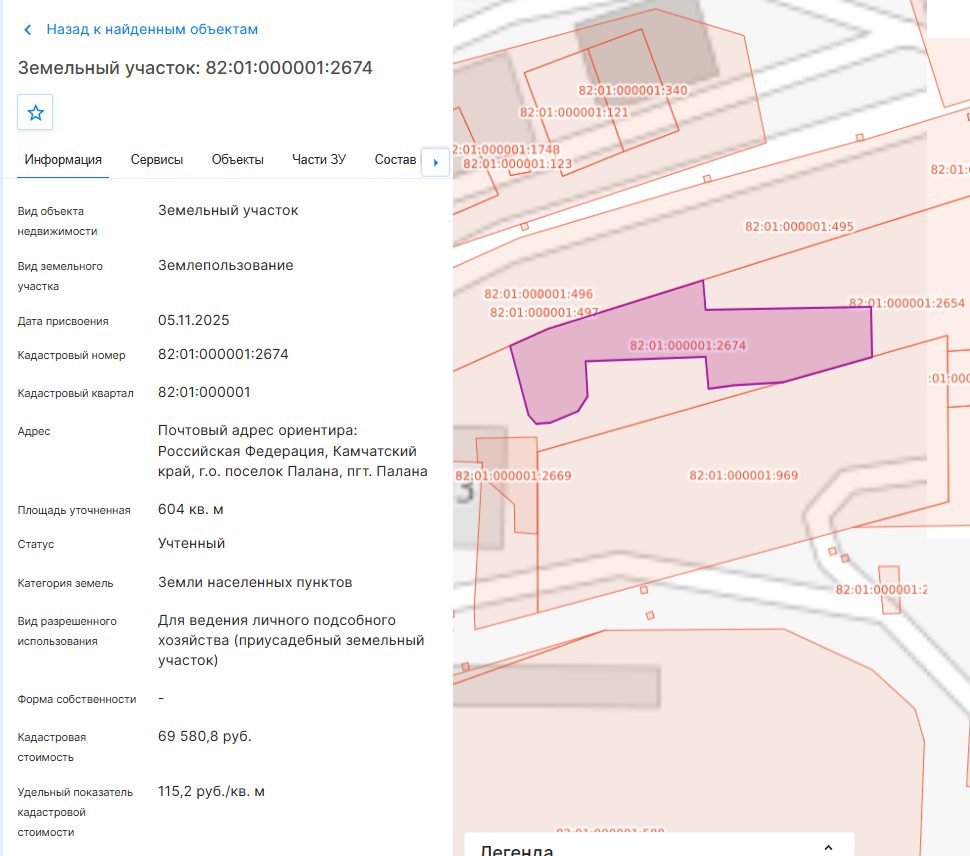Viewport: 970px width, 856px height.
Task: Open the Объекты tab
Action: pyautogui.click(x=238, y=160)
